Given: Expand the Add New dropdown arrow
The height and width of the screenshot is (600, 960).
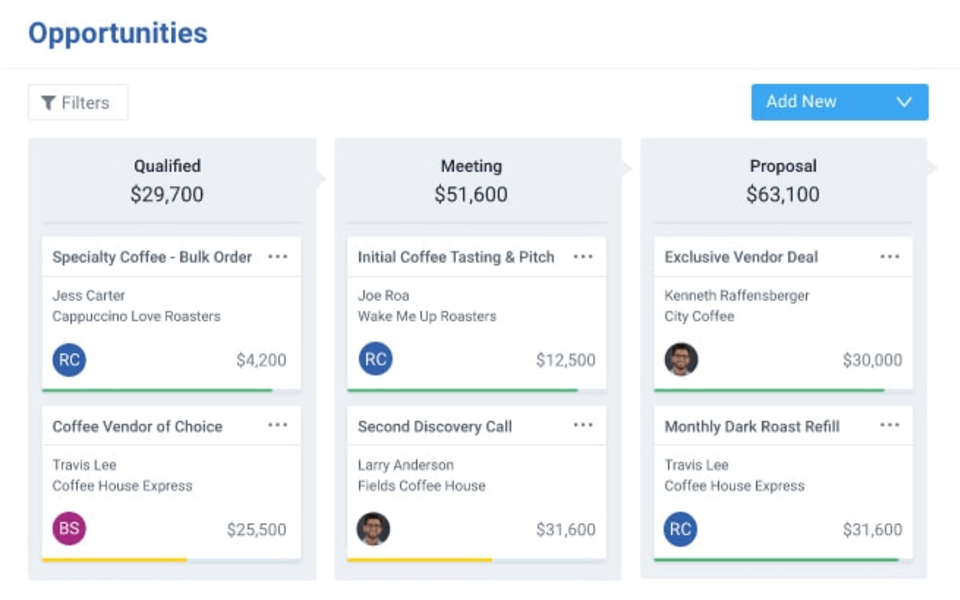Looking at the screenshot, I should [x=904, y=102].
